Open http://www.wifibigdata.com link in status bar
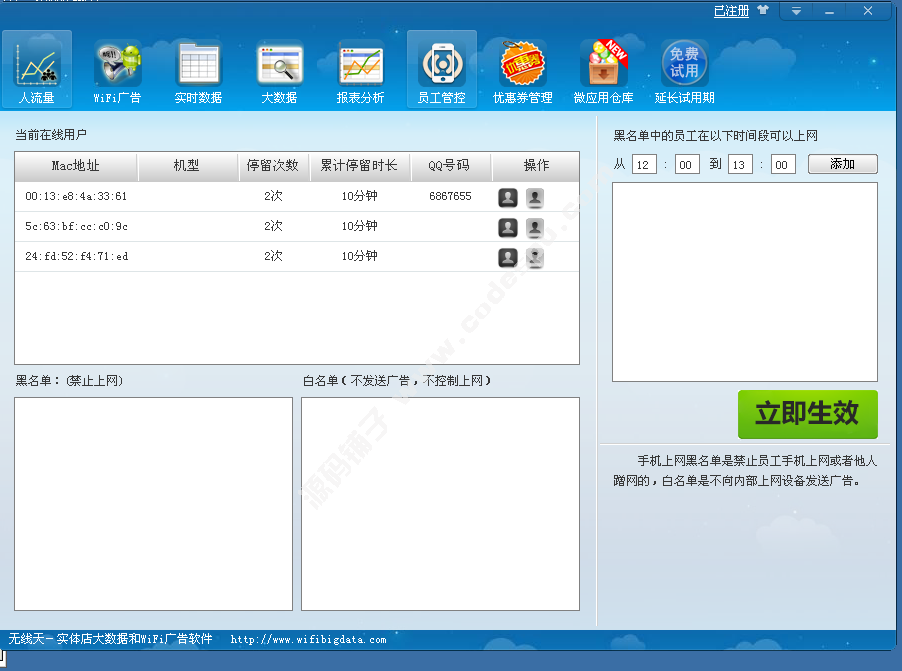 (x=308, y=639)
